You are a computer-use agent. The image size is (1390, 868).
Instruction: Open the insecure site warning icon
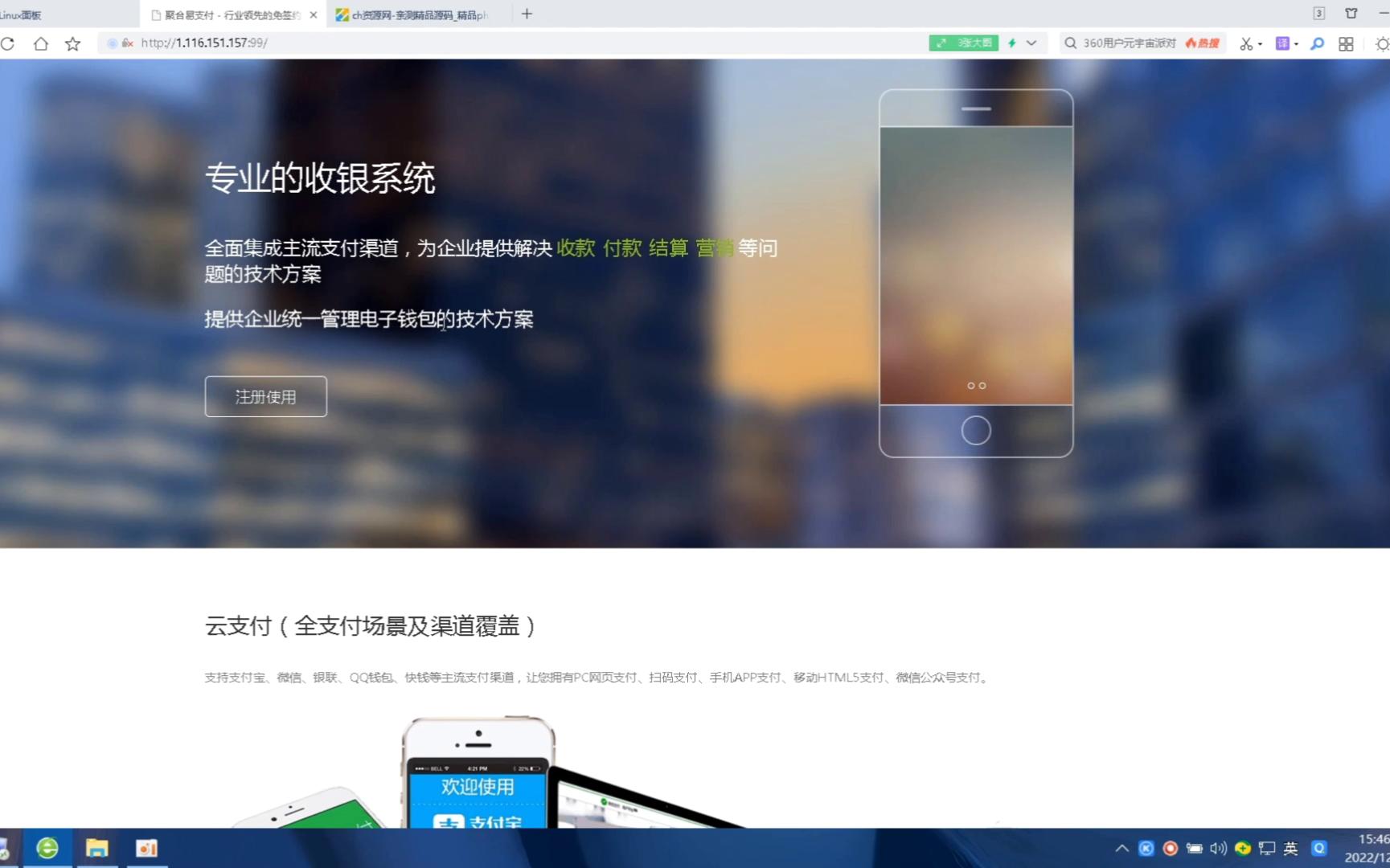pyautogui.click(x=127, y=43)
